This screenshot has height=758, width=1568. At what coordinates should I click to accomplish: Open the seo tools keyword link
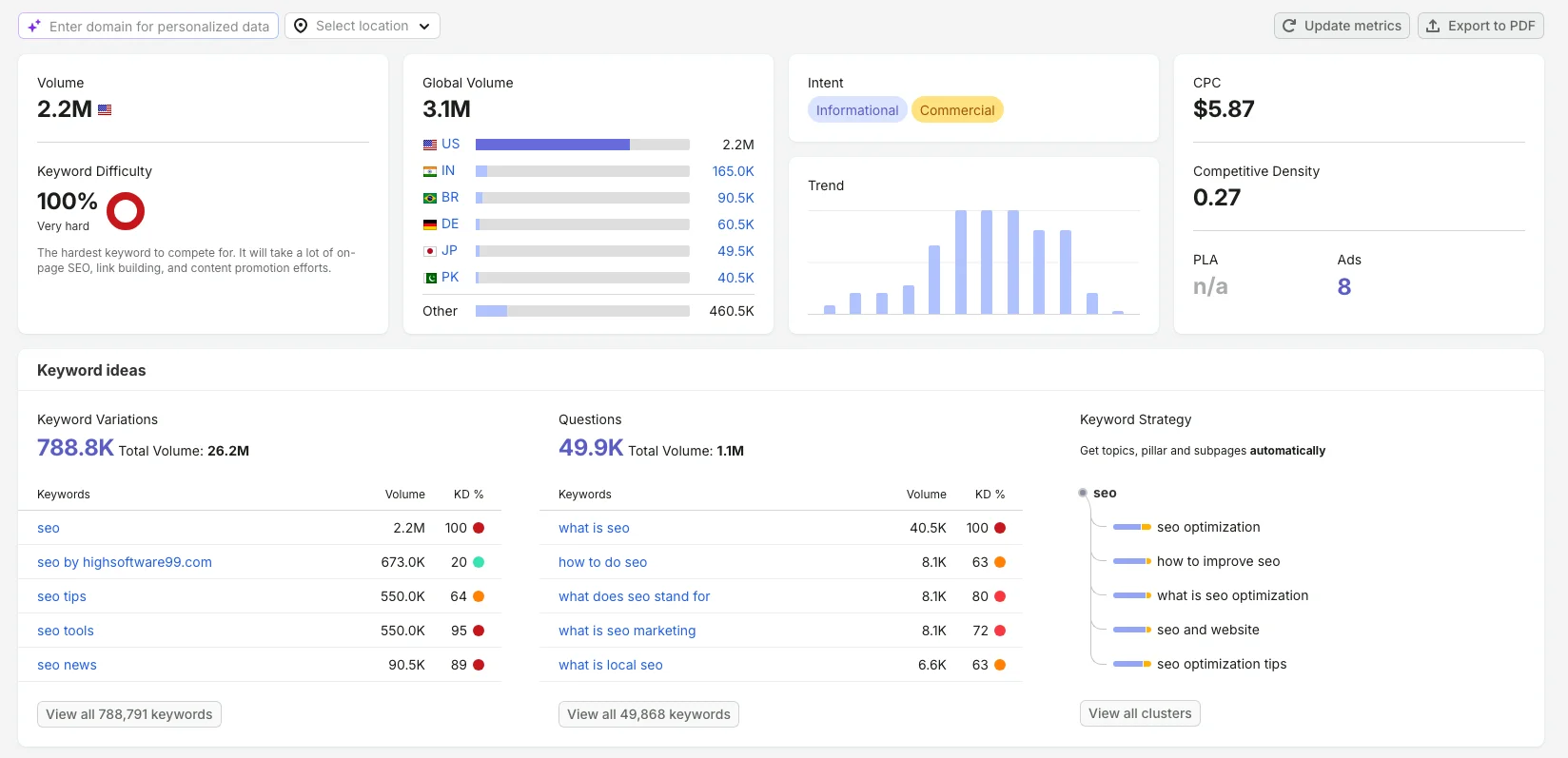66,631
